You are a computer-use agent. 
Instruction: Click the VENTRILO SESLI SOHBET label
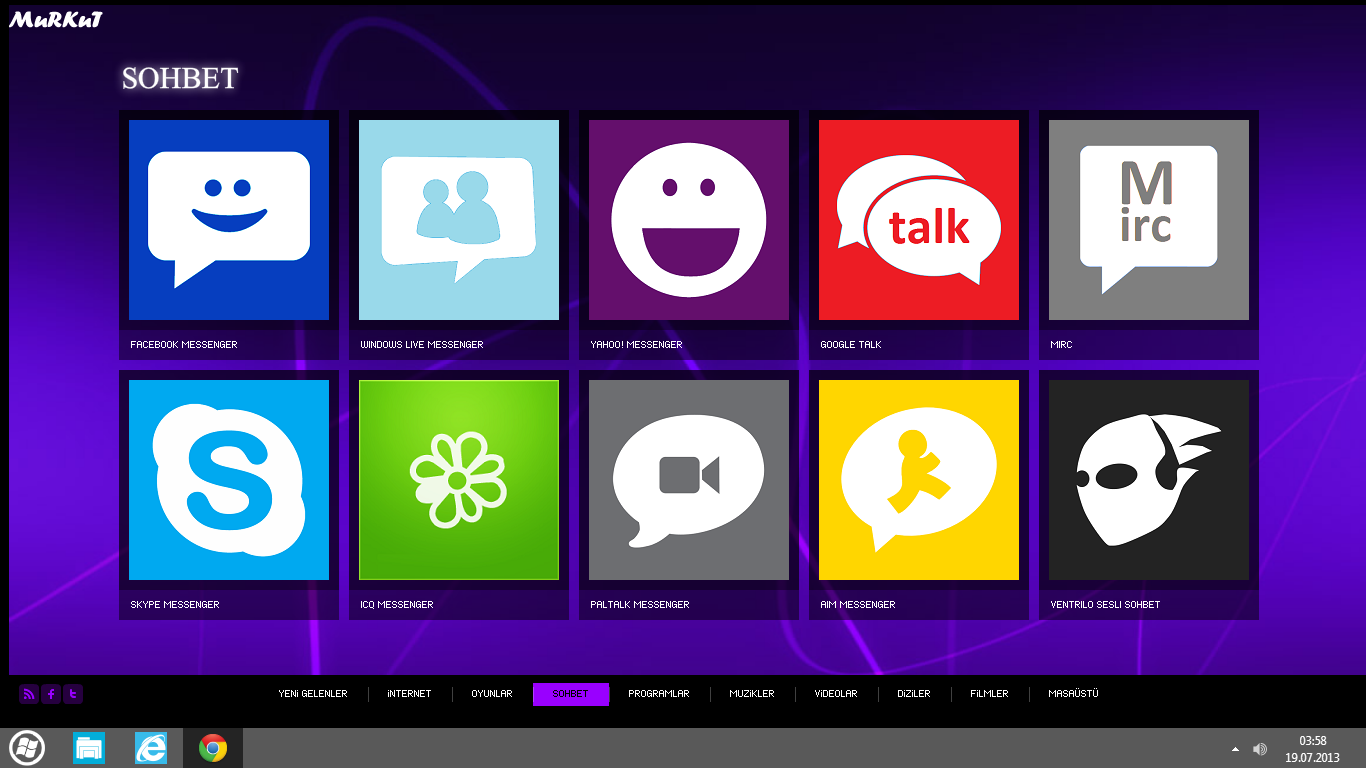pos(1105,605)
